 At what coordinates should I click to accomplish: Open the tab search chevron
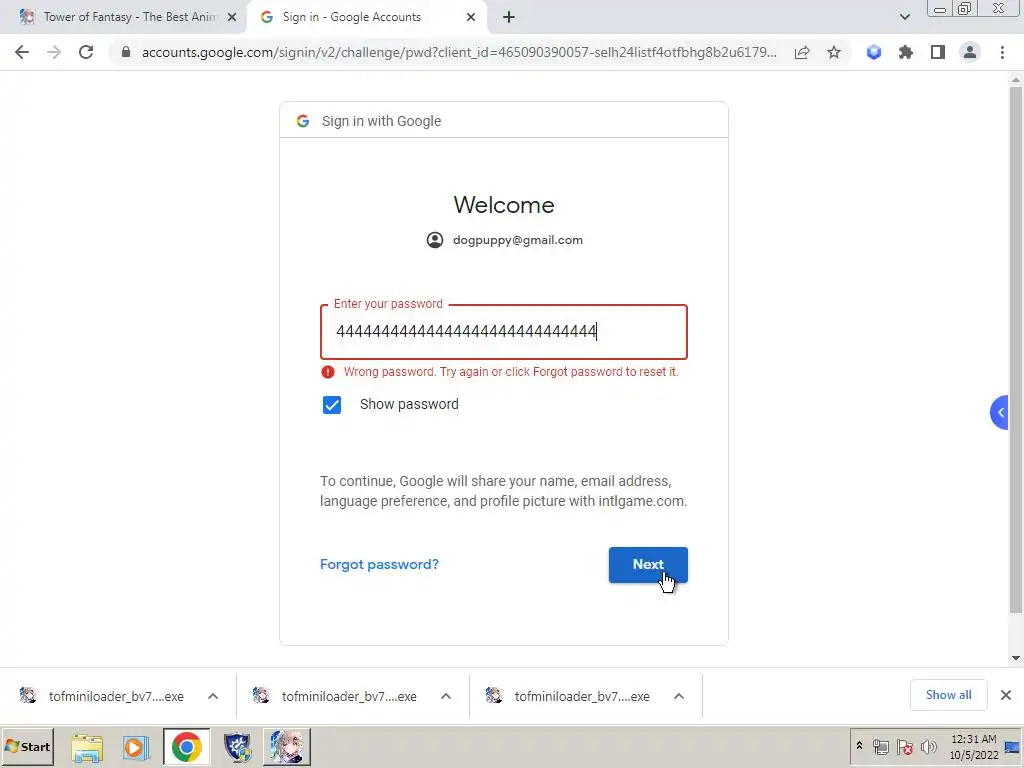pos(904,17)
